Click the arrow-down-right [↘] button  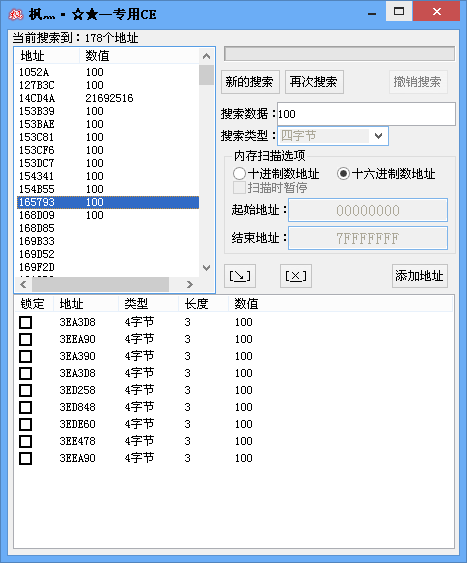point(240,276)
